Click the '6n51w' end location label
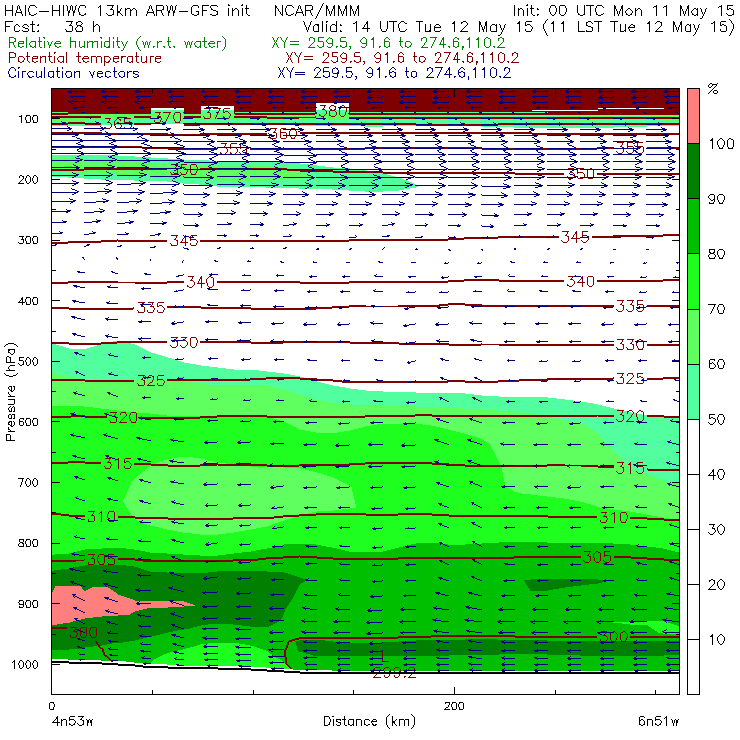 pyautogui.click(x=658, y=722)
